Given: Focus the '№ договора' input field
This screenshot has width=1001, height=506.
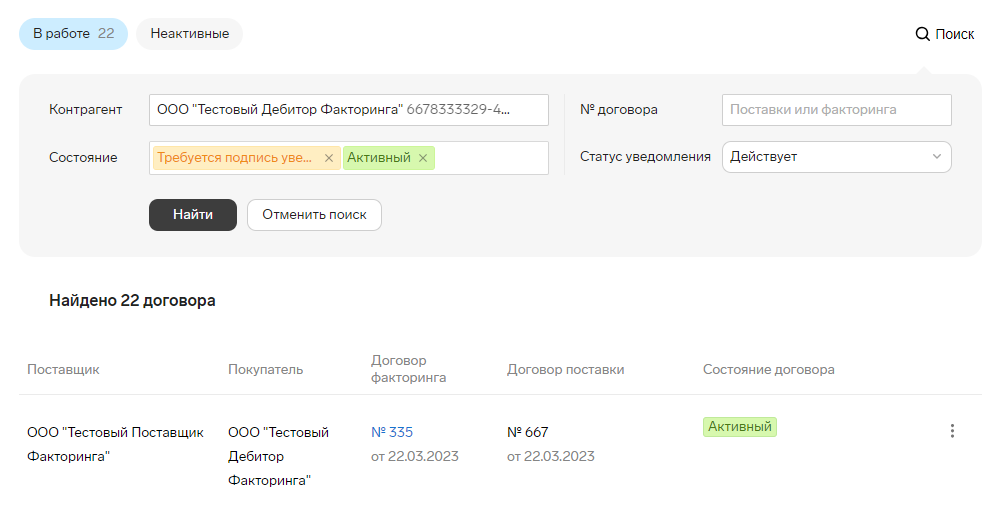Looking at the screenshot, I should [836, 110].
